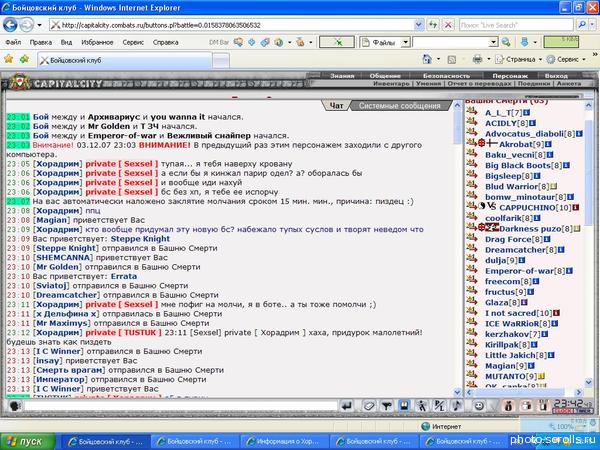
Task: Click the blue download arrow icon in DM Bar
Action: click(525, 42)
